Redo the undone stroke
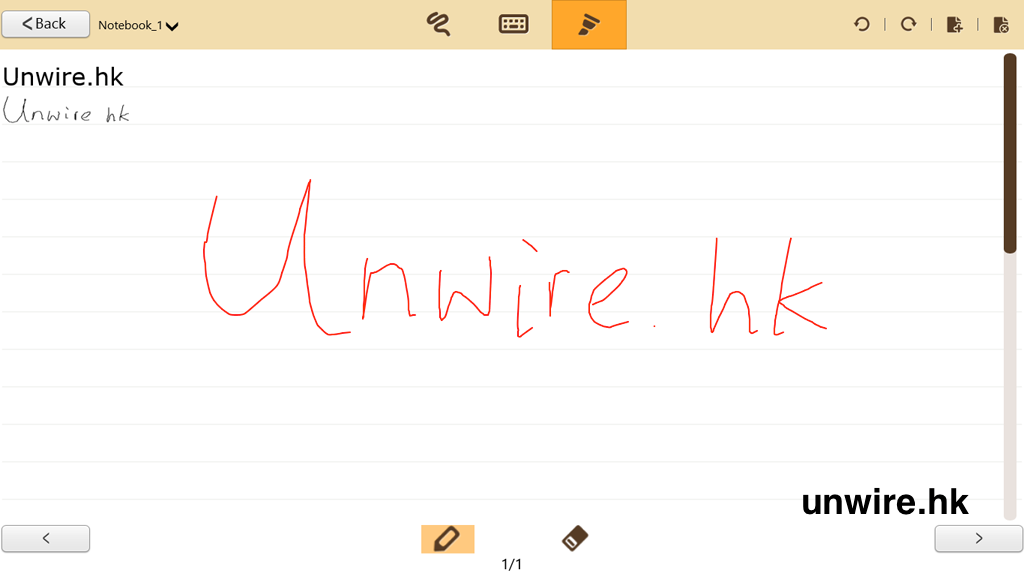The width and height of the screenshot is (1024, 576). tap(908, 24)
